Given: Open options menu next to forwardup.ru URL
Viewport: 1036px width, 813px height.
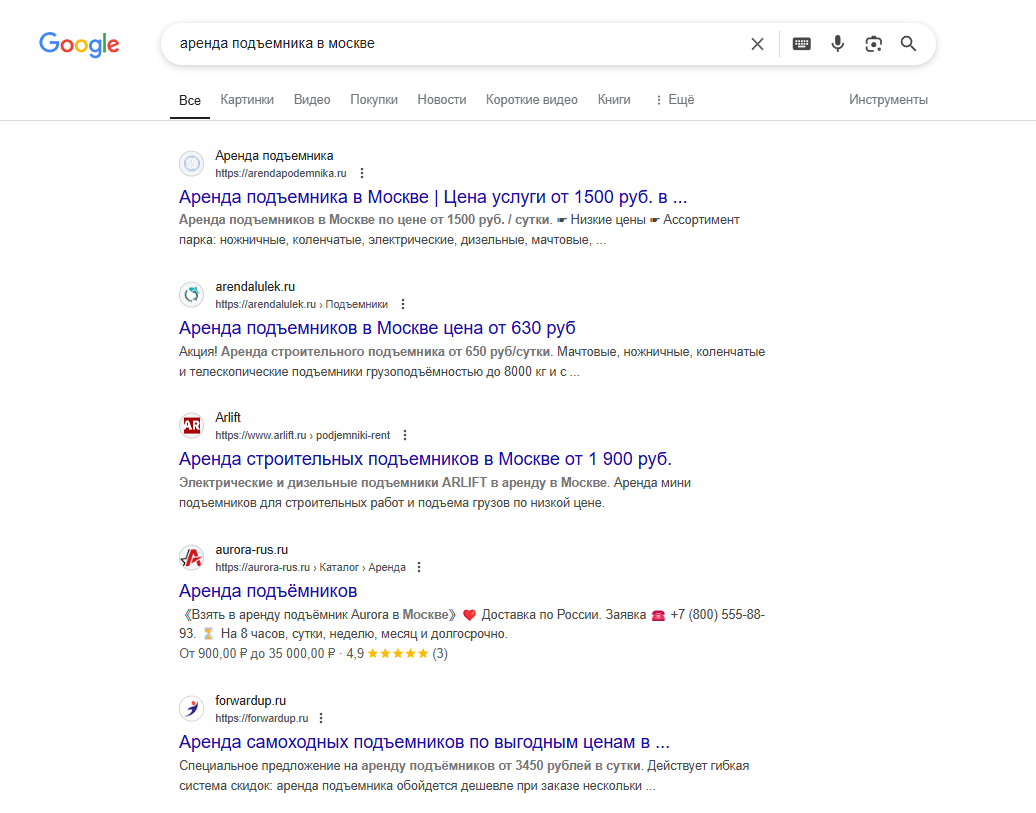Looking at the screenshot, I should [x=321, y=718].
